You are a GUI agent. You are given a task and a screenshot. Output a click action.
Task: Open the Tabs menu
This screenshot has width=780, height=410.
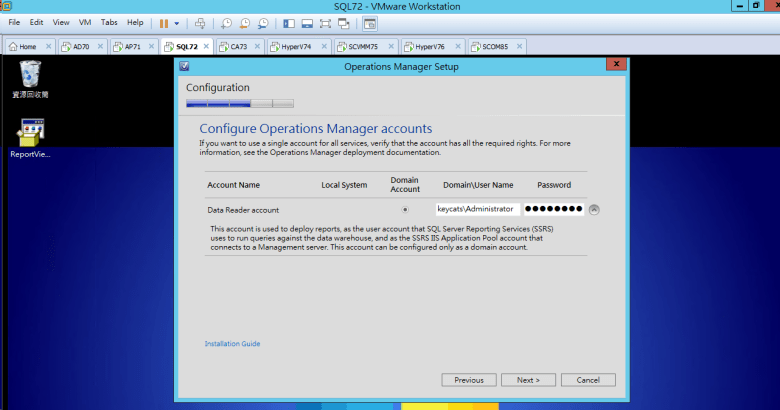tap(109, 22)
